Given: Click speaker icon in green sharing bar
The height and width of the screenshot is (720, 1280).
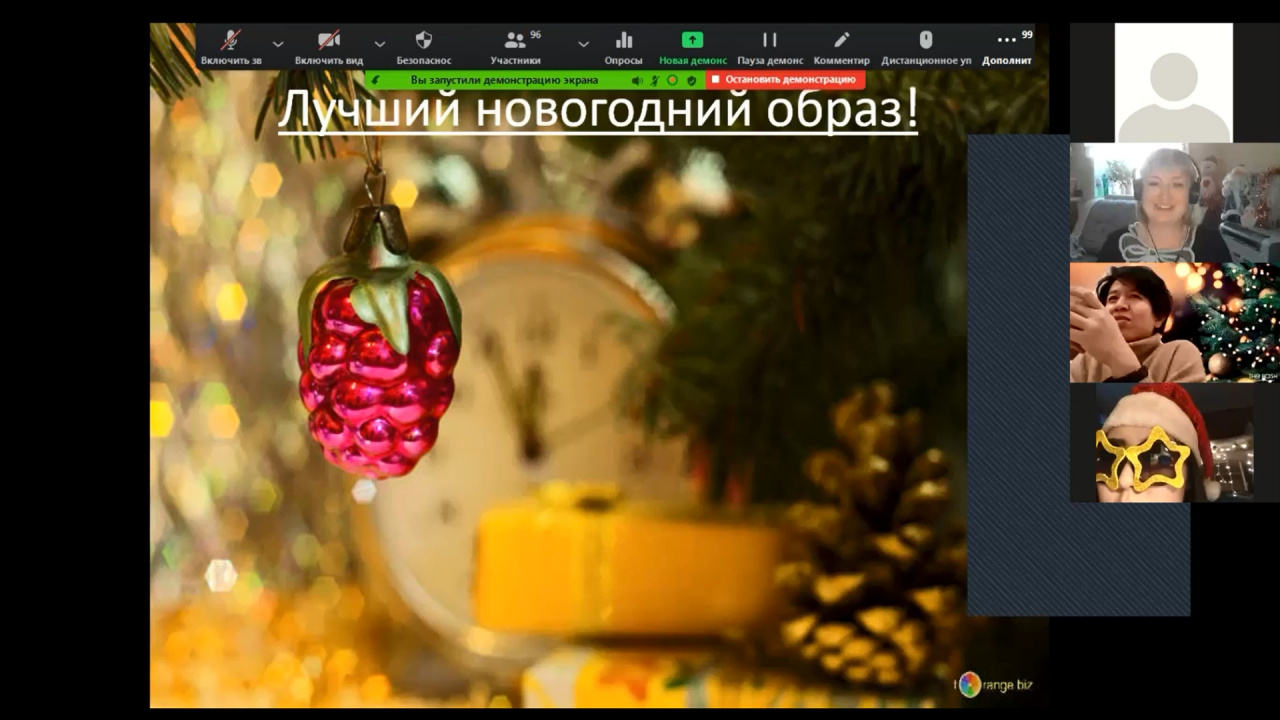Looking at the screenshot, I should point(637,80).
